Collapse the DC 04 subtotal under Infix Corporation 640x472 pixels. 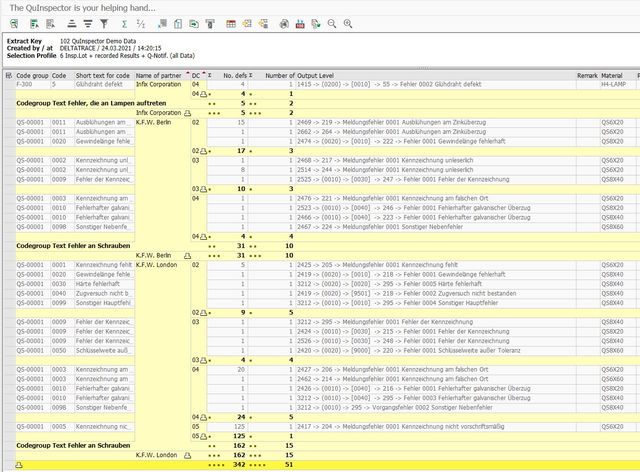point(203,94)
